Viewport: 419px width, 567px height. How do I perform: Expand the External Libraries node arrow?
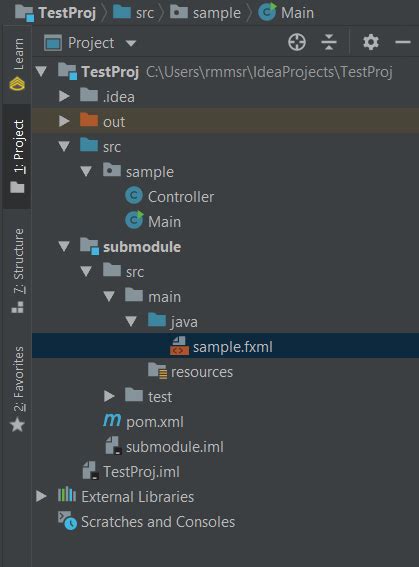click(41, 496)
